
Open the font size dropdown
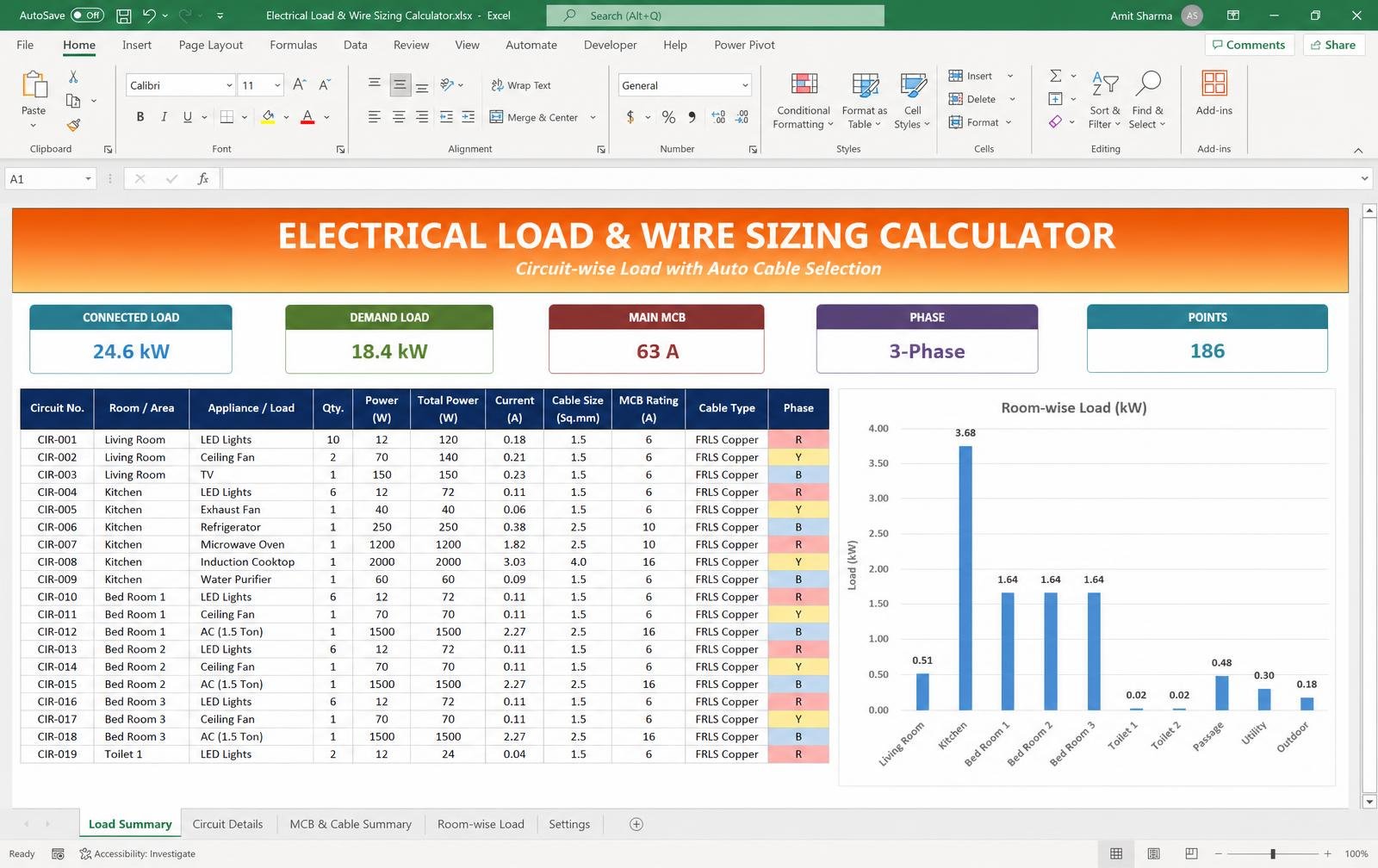pyautogui.click(x=277, y=85)
